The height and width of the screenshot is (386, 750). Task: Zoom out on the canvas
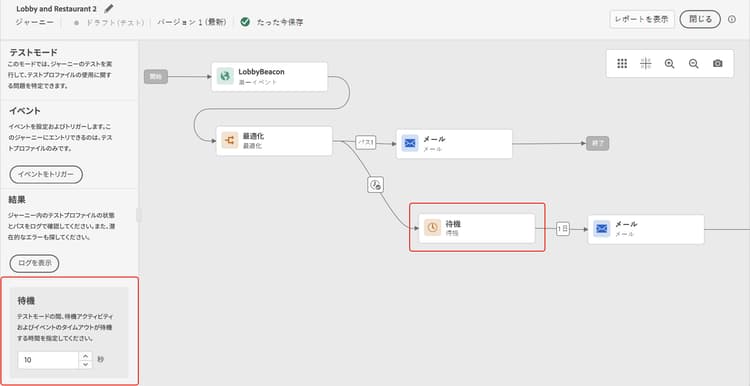tap(694, 64)
